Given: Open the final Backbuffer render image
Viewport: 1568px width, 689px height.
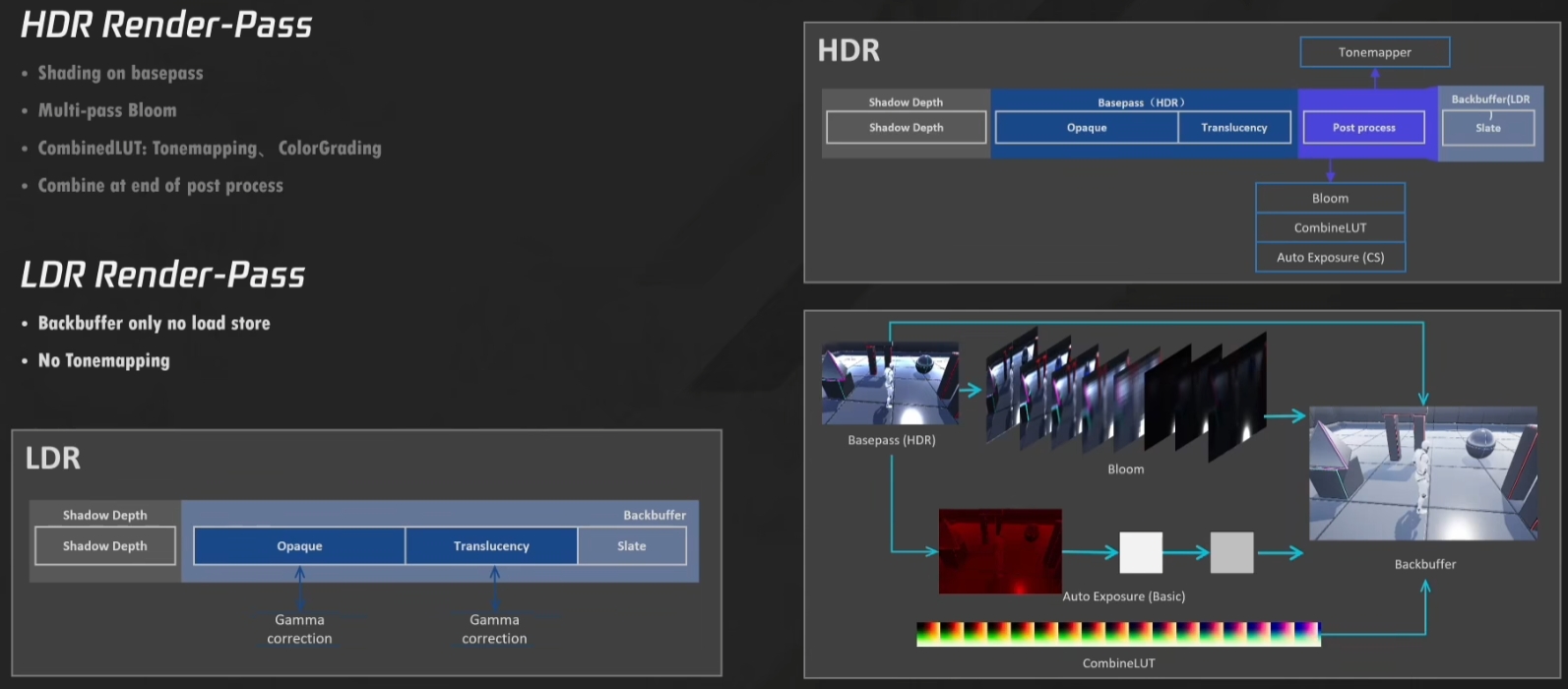Looking at the screenshot, I should 1423,474.
